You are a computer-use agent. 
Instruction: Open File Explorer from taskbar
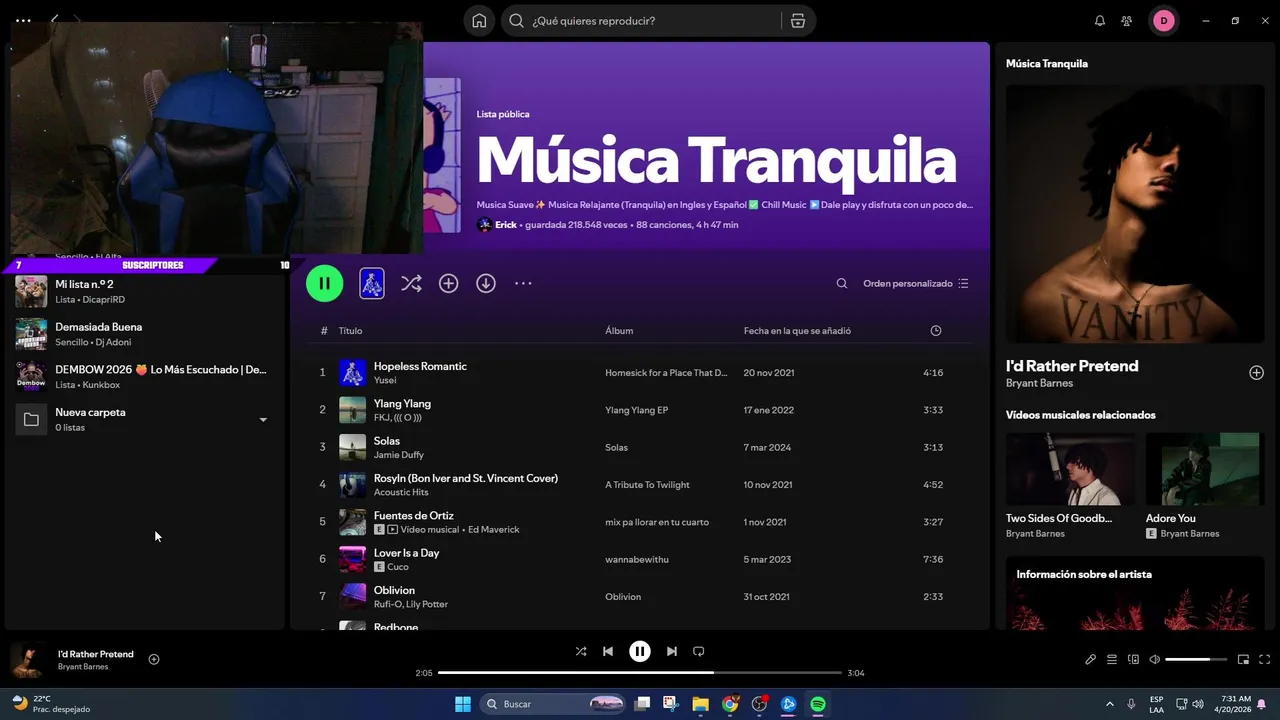(x=700, y=704)
